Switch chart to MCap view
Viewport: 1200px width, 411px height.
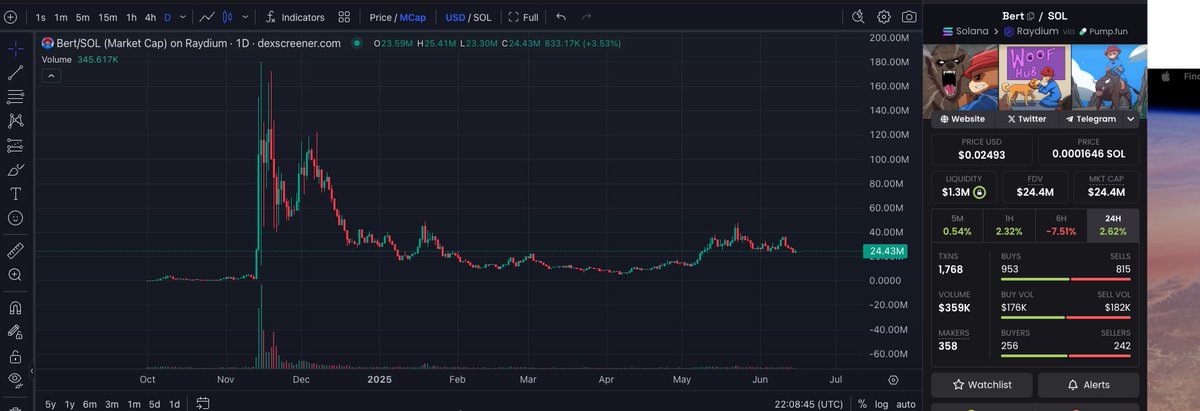click(x=413, y=17)
